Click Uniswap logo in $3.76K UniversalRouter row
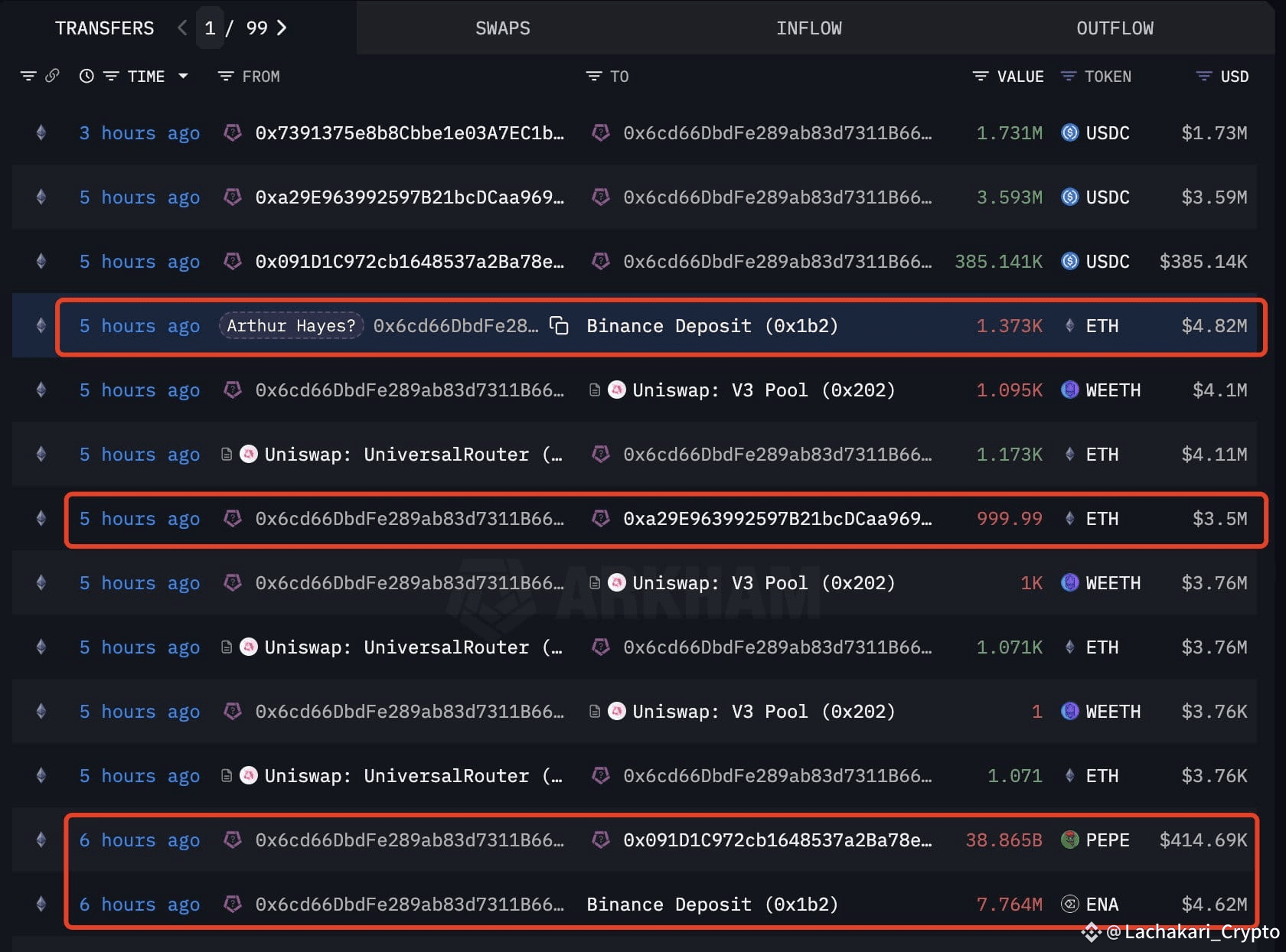 [249, 776]
